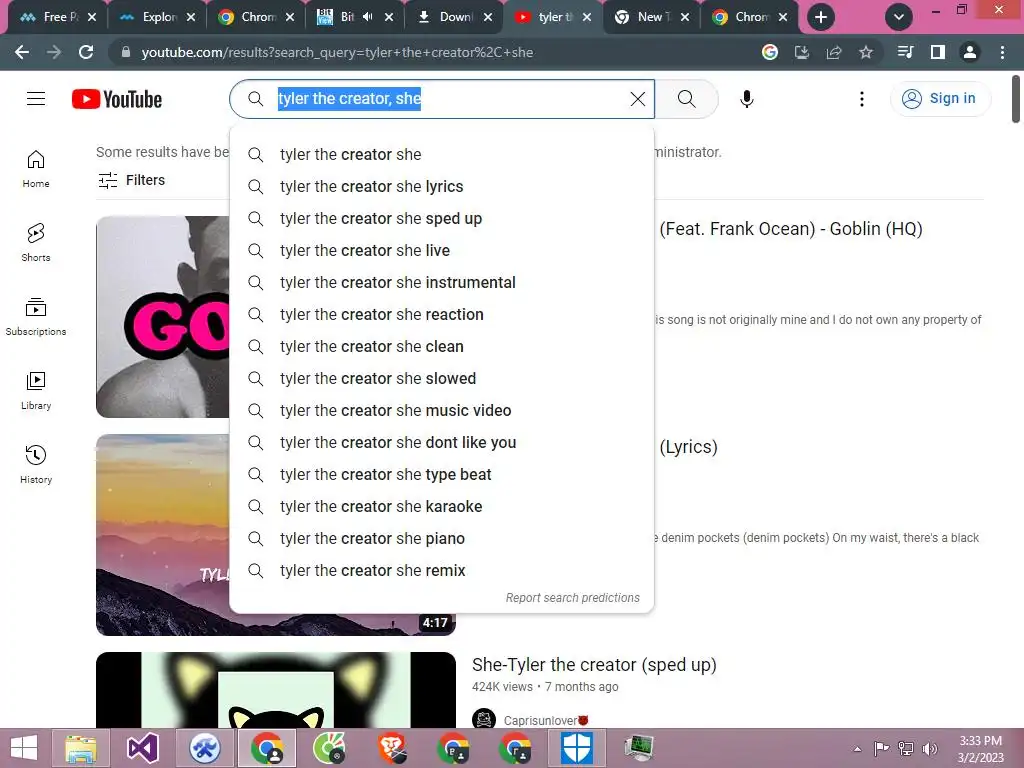
Task: Open Library in sidebar
Action: [x=36, y=391]
